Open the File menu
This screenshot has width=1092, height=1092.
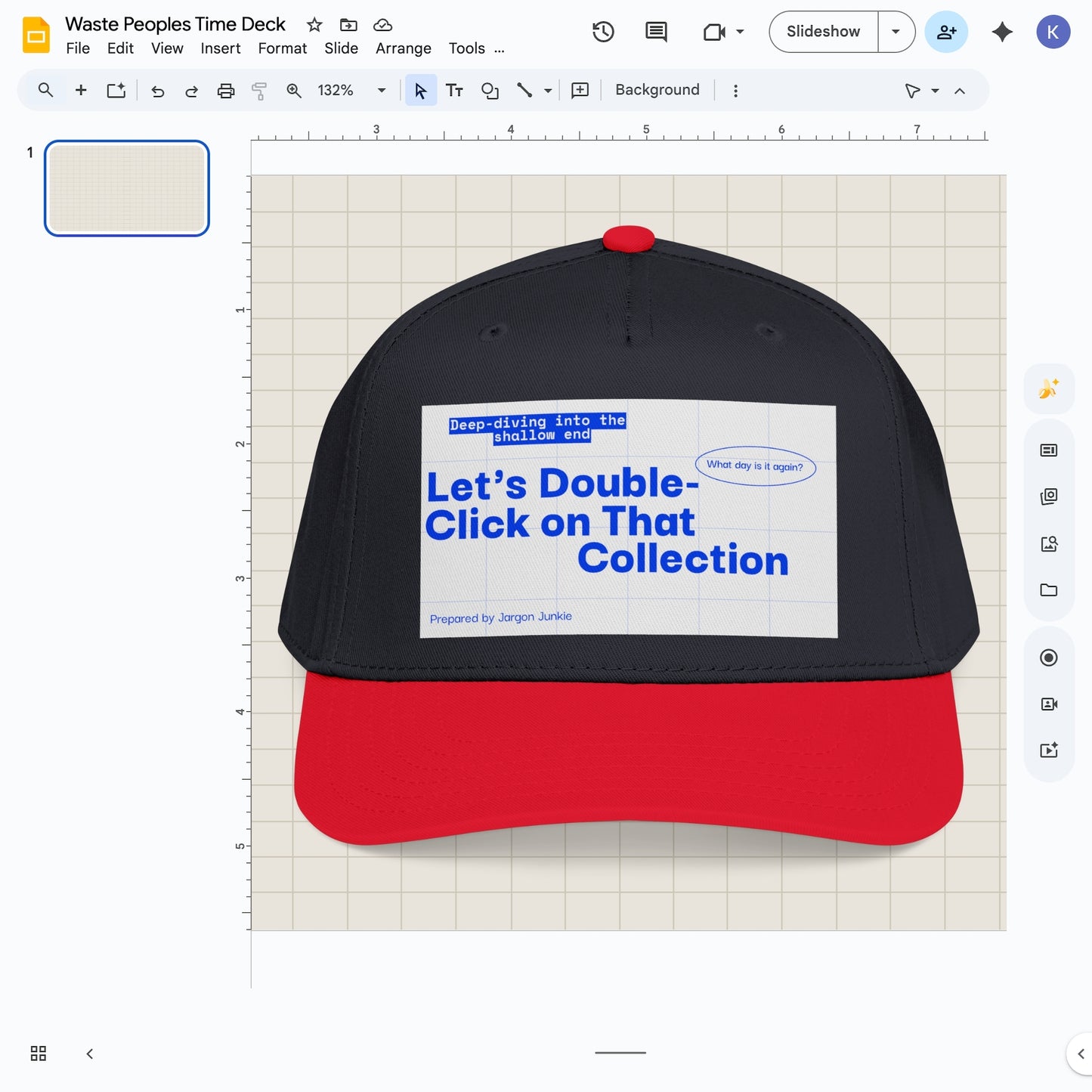point(78,48)
